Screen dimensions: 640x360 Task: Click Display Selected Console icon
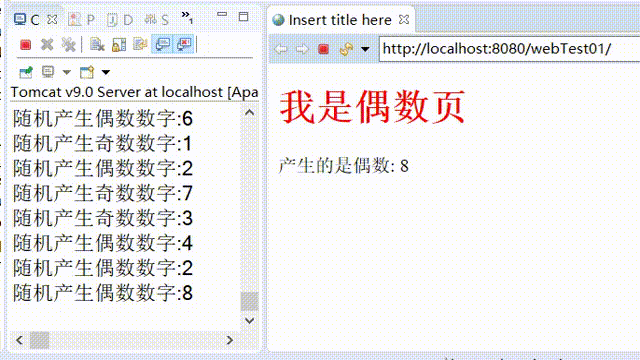tap(48, 72)
